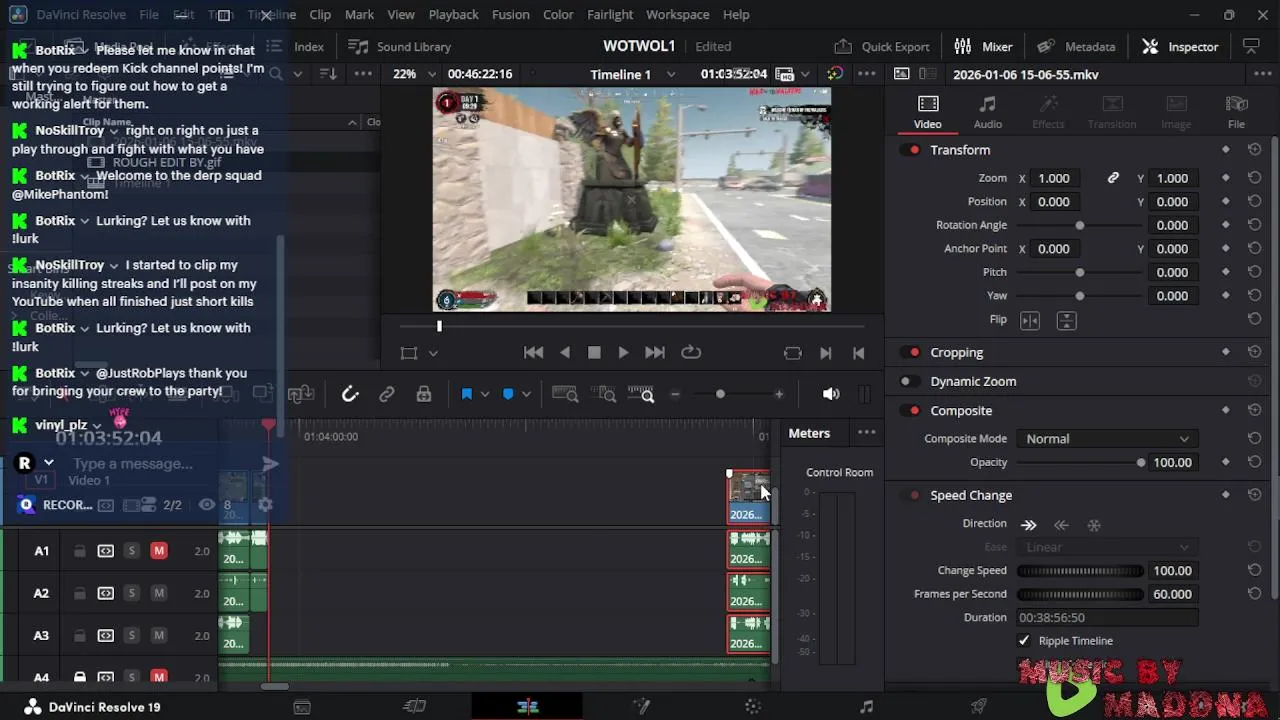Toggle Composite section enable switch
1280x720 pixels.
[x=909, y=411]
